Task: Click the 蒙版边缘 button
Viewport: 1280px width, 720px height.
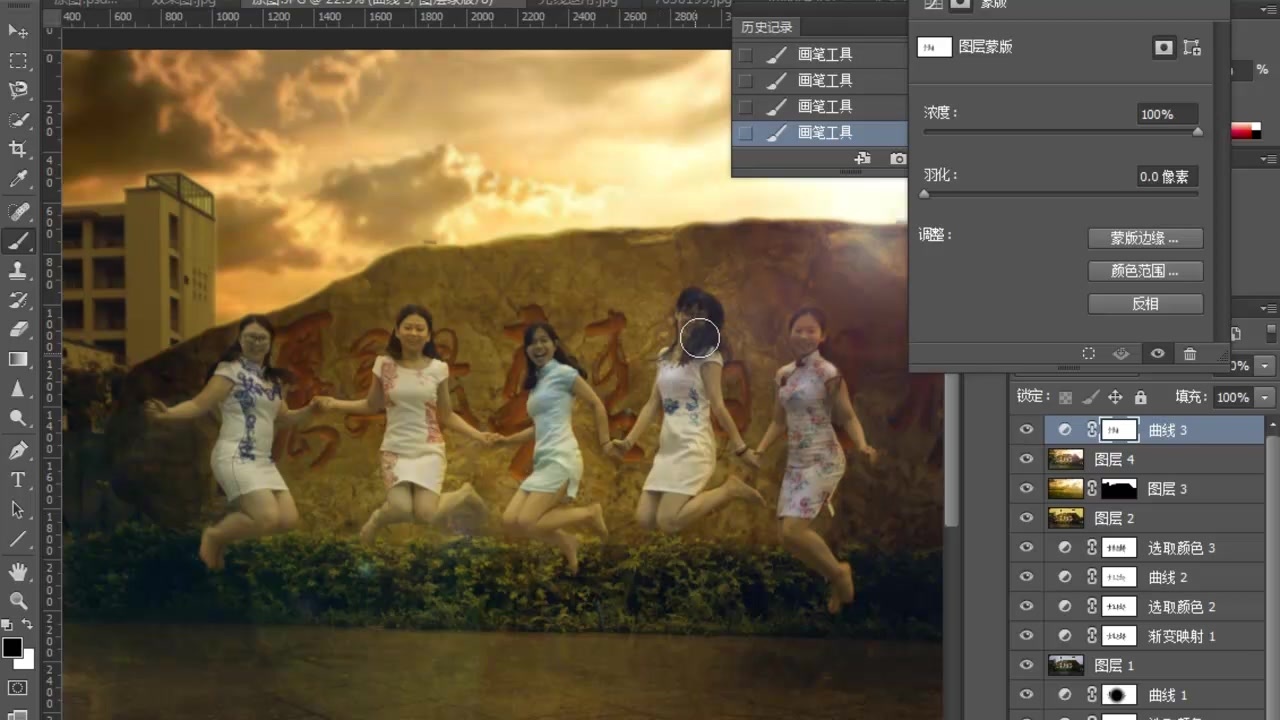Action: click(1145, 239)
